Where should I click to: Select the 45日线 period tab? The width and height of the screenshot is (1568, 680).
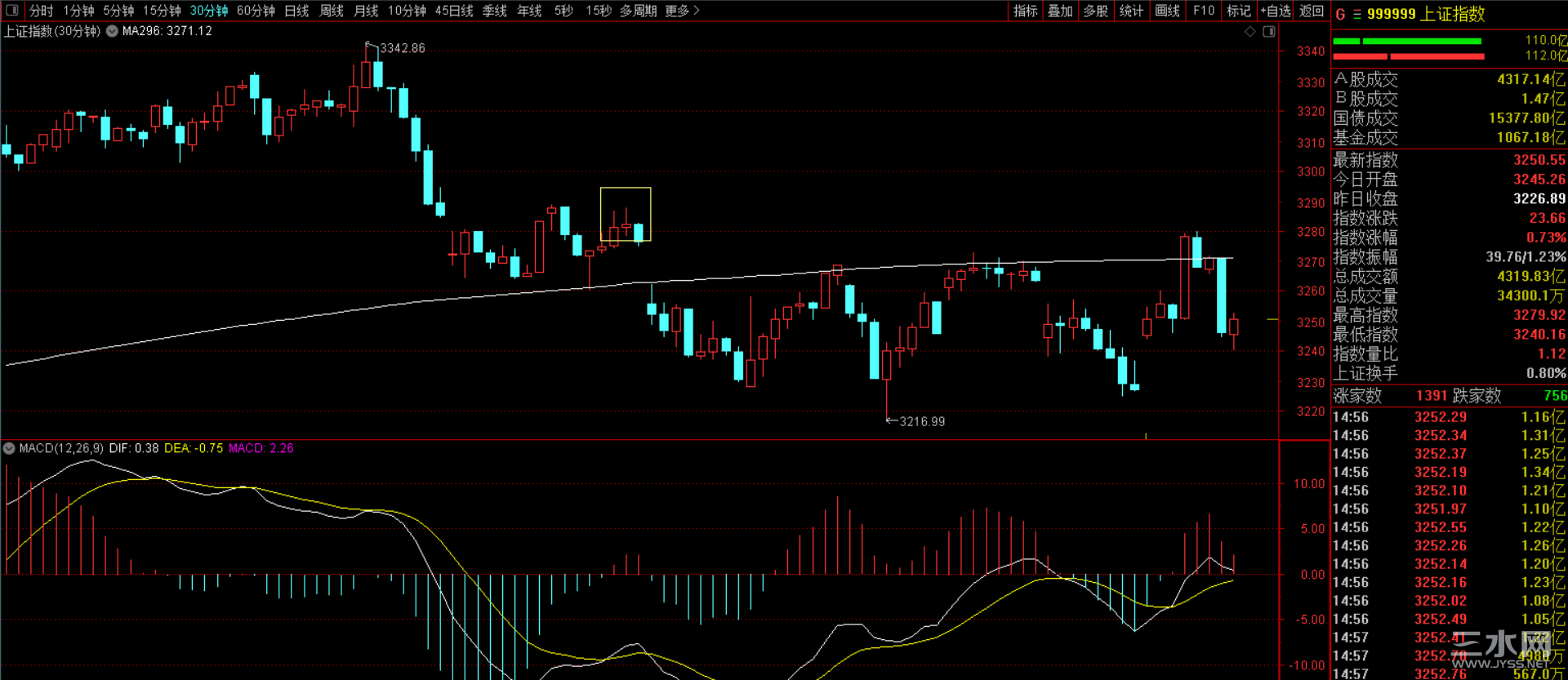(454, 11)
